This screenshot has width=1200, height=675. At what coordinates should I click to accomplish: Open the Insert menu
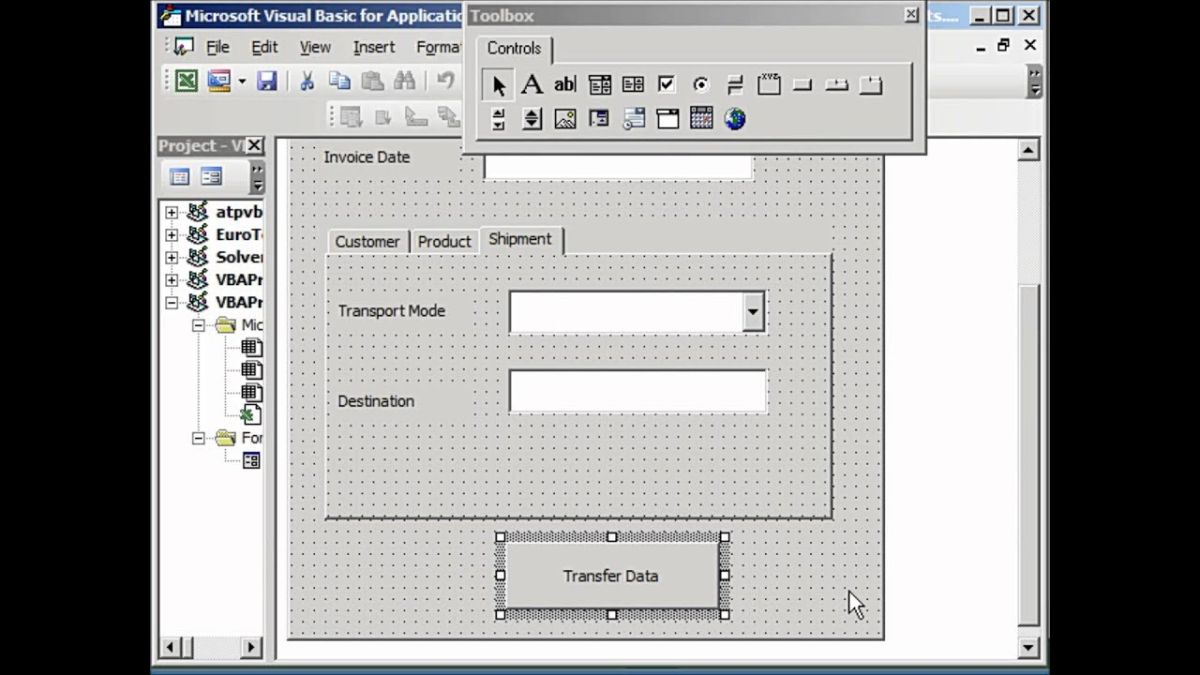click(x=374, y=47)
